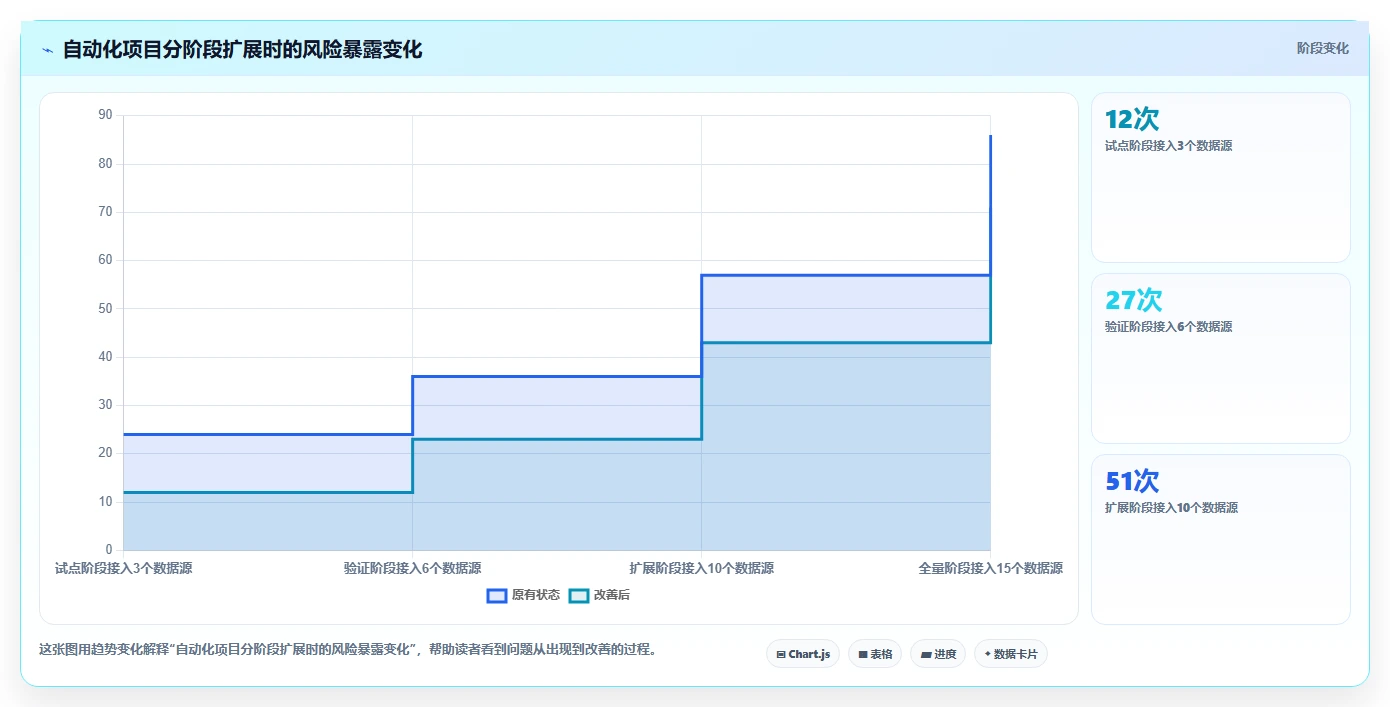Click the 阶段变化 label in header
The width and height of the screenshot is (1390, 707).
[1323, 48]
